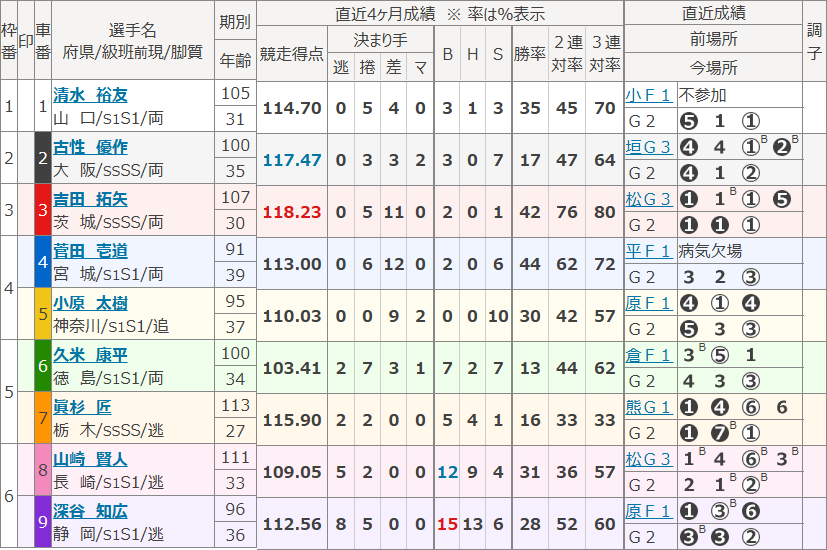The width and height of the screenshot is (827, 550).
Task: Open previous venue link 垣G3
Action: coord(648,147)
